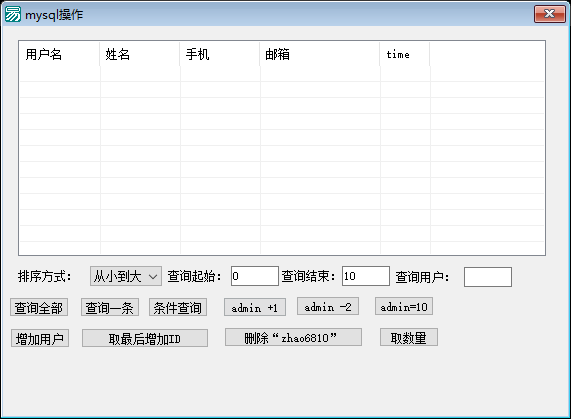The height and width of the screenshot is (419, 571).
Task: Click the app icon in the title bar
Action: pos(13,15)
